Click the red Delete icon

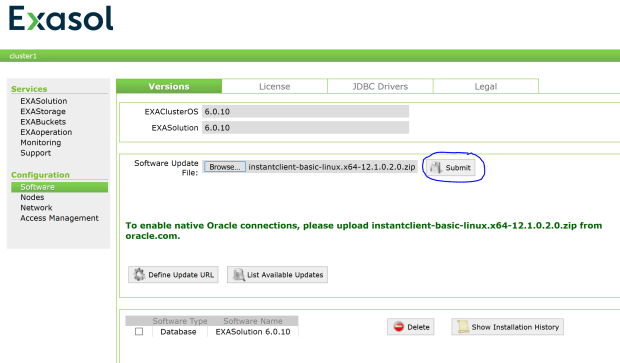click(x=399, y=327)
